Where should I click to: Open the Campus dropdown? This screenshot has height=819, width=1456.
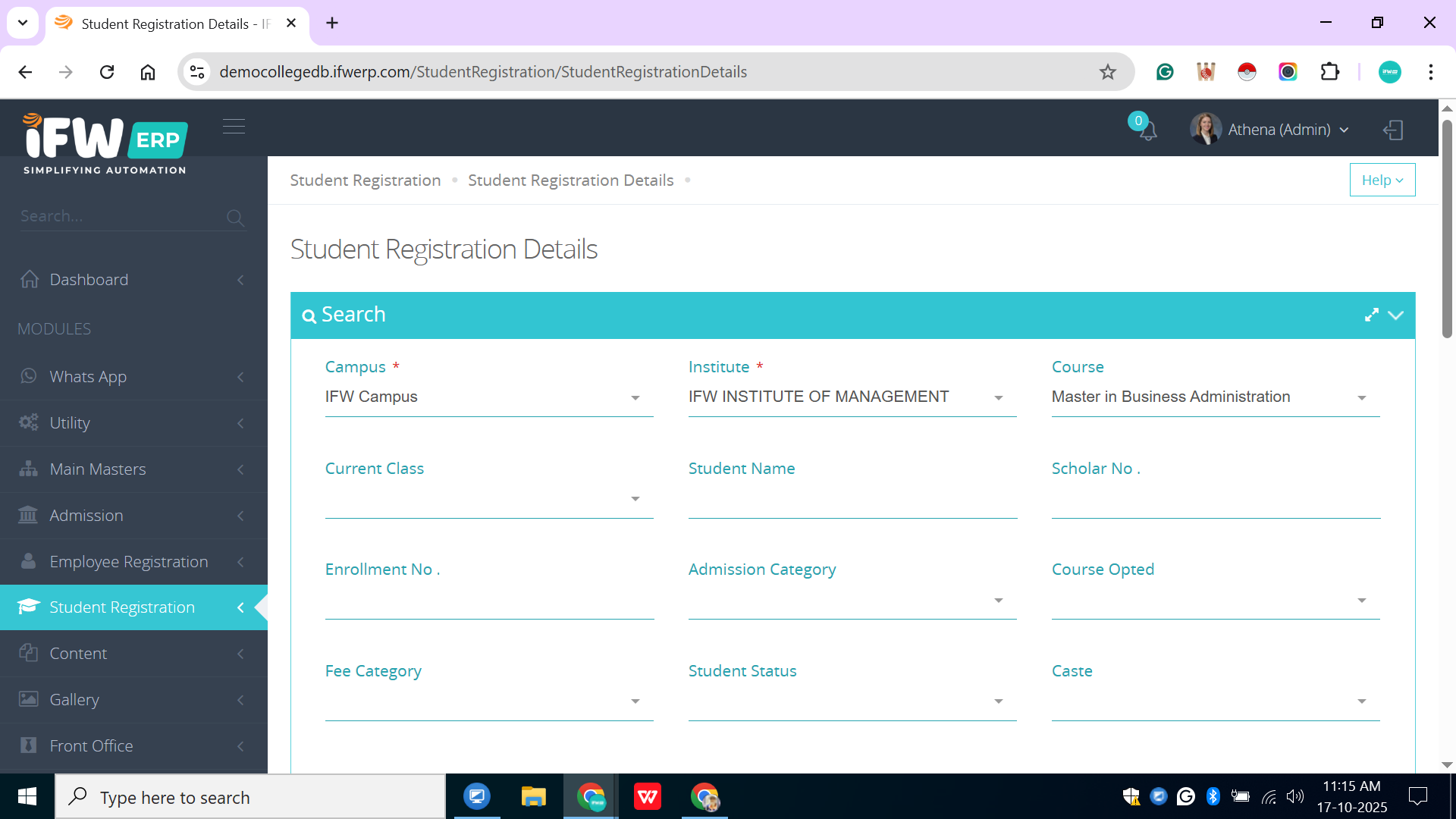(488, 397)
